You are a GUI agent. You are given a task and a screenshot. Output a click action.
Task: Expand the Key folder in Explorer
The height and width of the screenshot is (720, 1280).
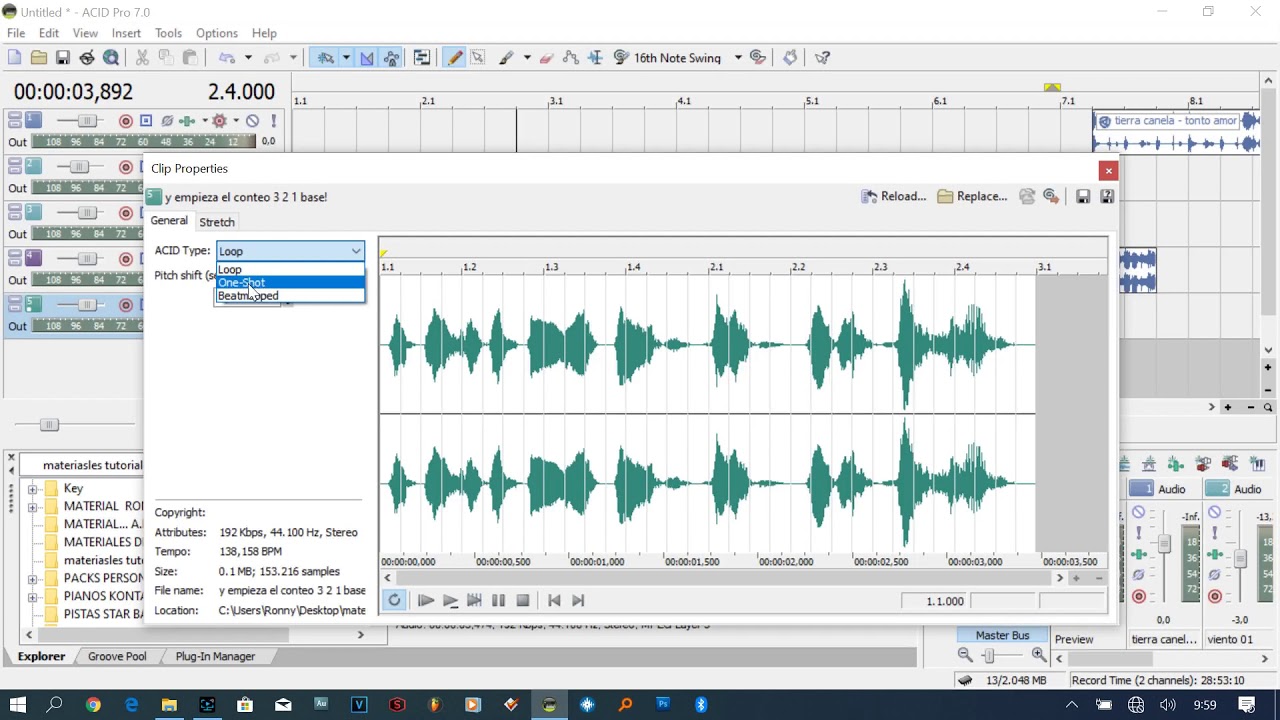(32, 489)
